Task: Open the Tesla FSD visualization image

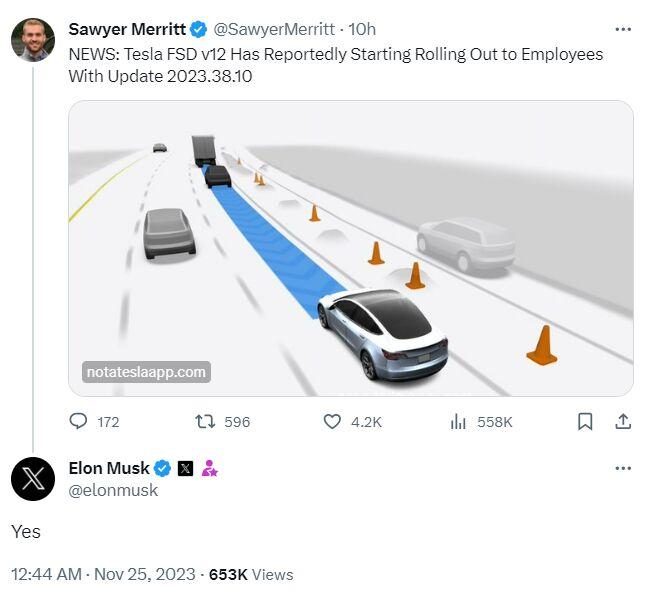Action: coord(350,248)
